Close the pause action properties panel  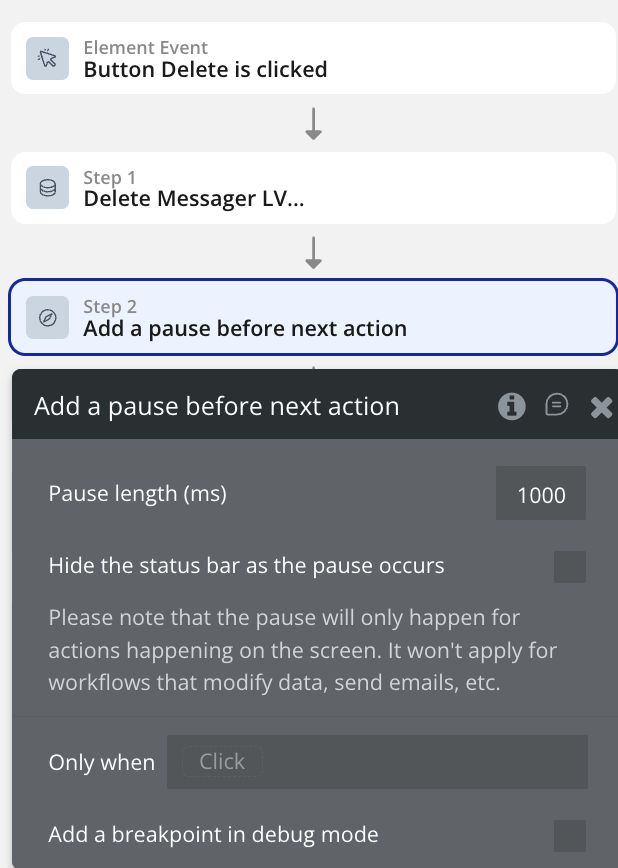[x=601, y=406]
